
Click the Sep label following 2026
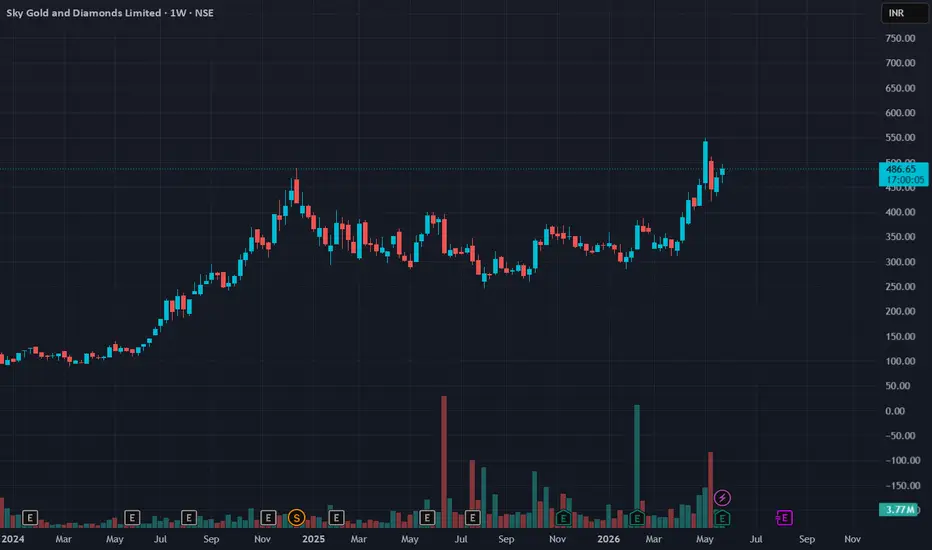pos(807,539)
